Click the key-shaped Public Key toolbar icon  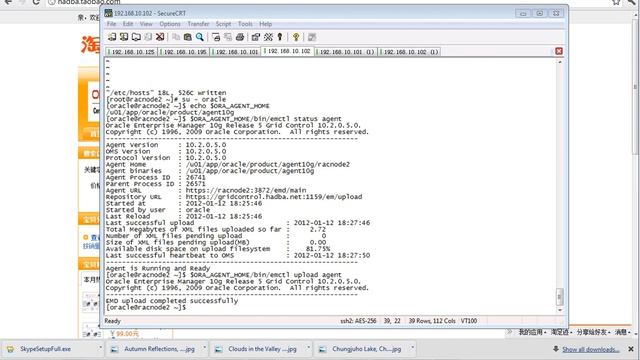[280, 37]
